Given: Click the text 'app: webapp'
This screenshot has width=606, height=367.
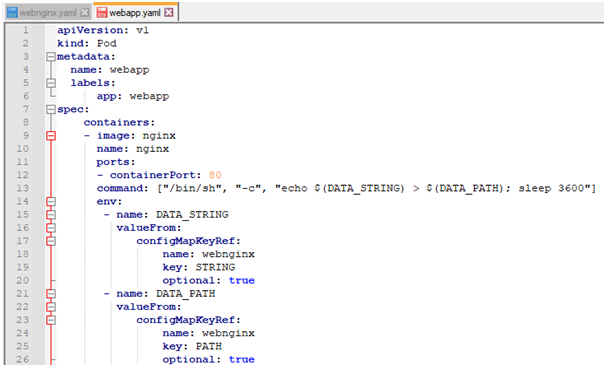Looking at the screenshot, I should click(x=133, y=96).
